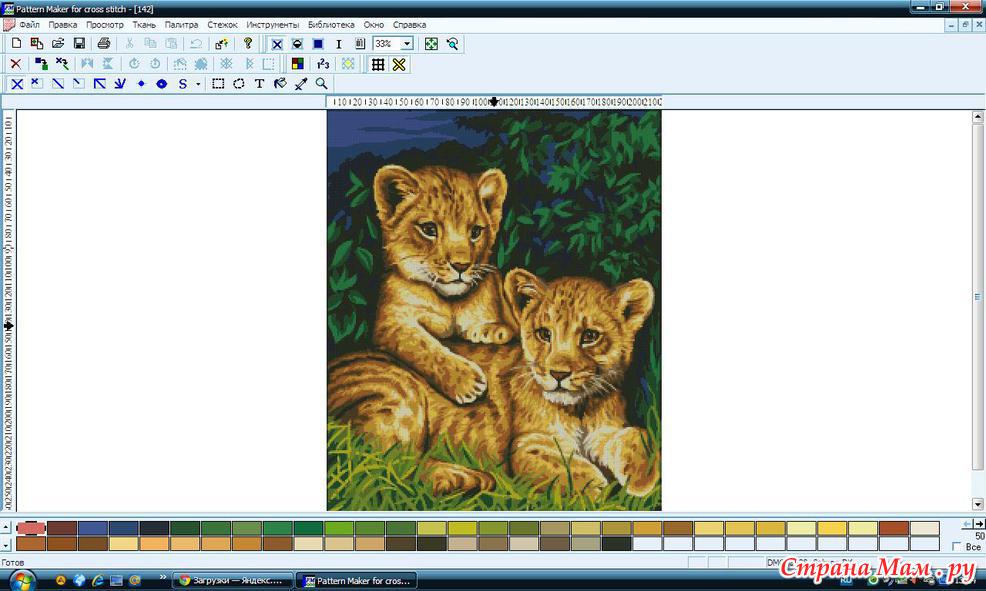986x591 pixels.
Task: Pick the eyedropper color picker tool
Action: click(301, 84)
